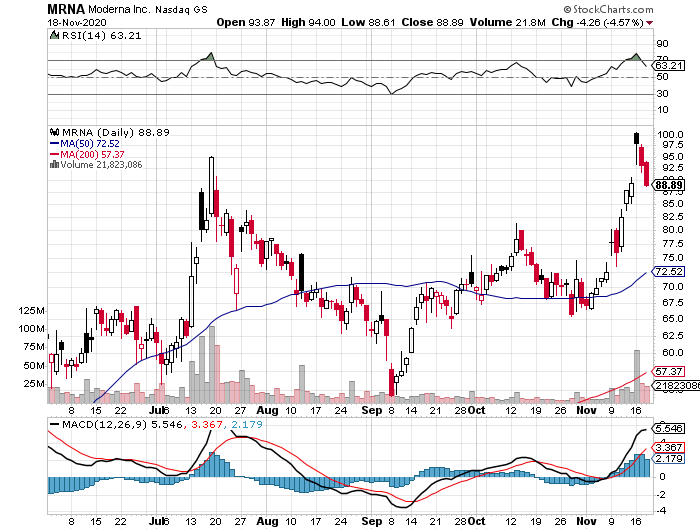This screenshot has width=700, height=530.
Task: Click the 2.179 MACD histogram axis tag
Action: tap(669, 459)
